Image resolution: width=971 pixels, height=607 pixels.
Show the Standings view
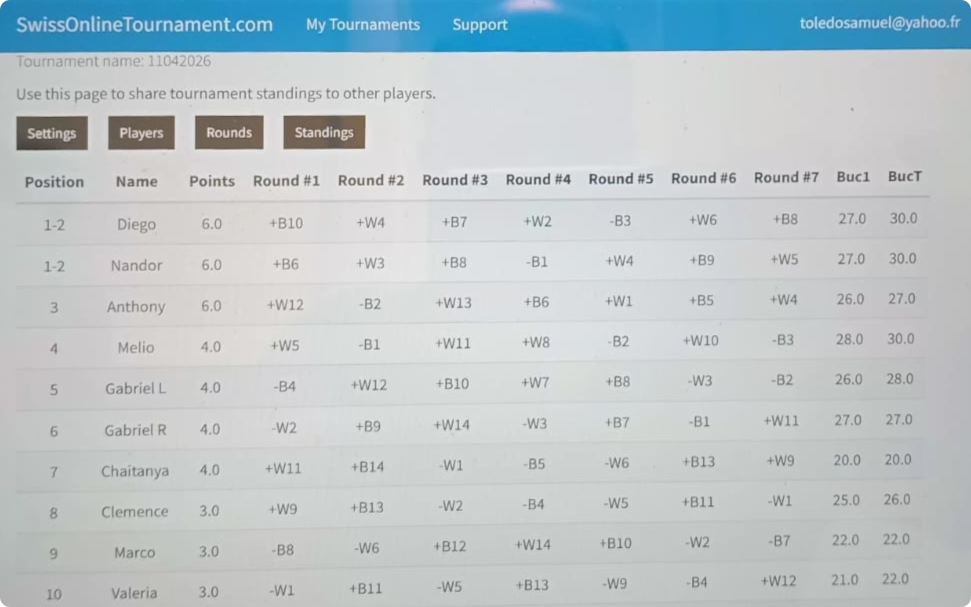click(x=324, y=133)
